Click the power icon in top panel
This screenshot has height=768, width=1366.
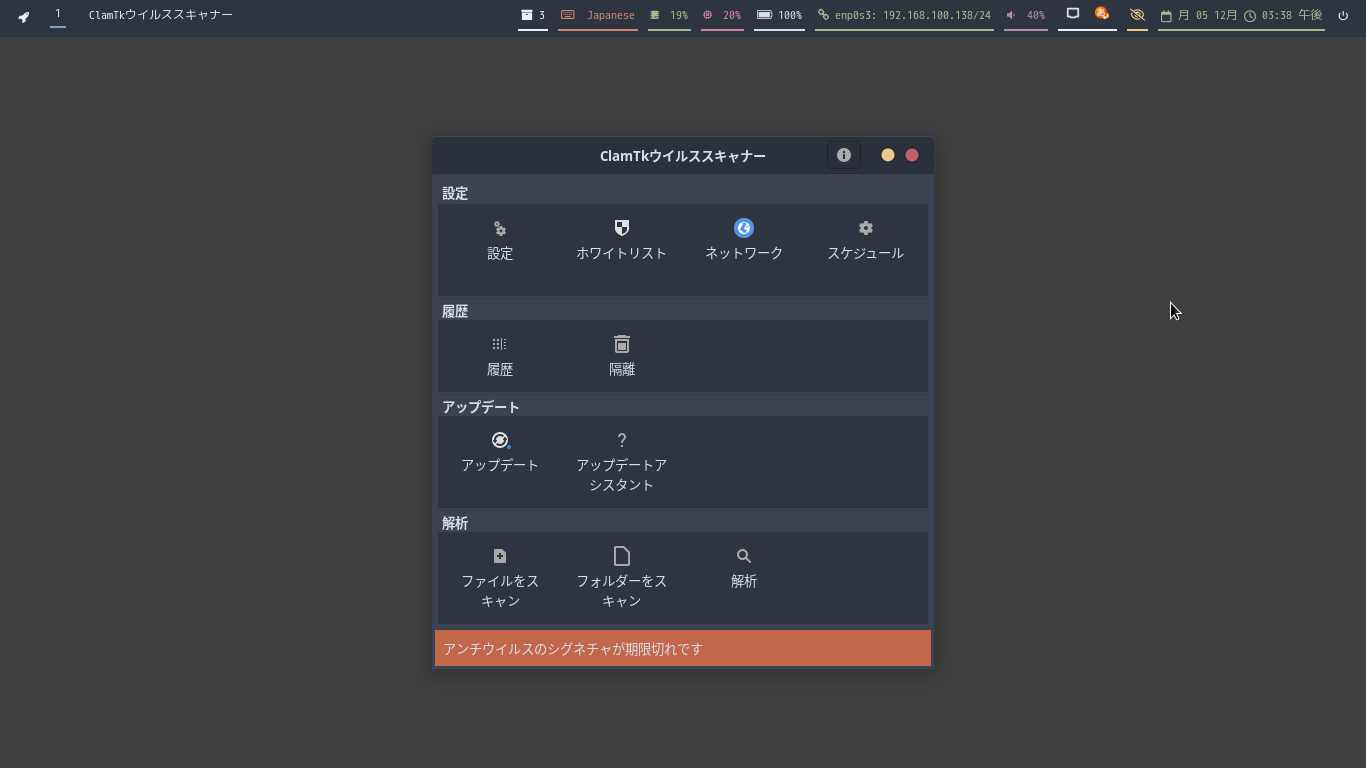1343,16
